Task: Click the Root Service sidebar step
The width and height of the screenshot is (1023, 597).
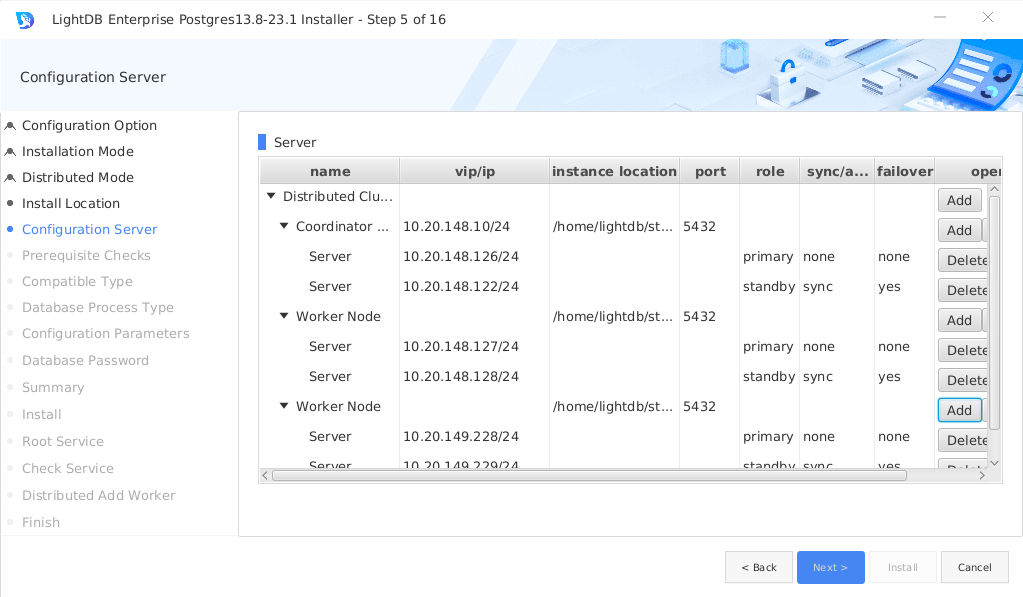Action: click(63, 442)
